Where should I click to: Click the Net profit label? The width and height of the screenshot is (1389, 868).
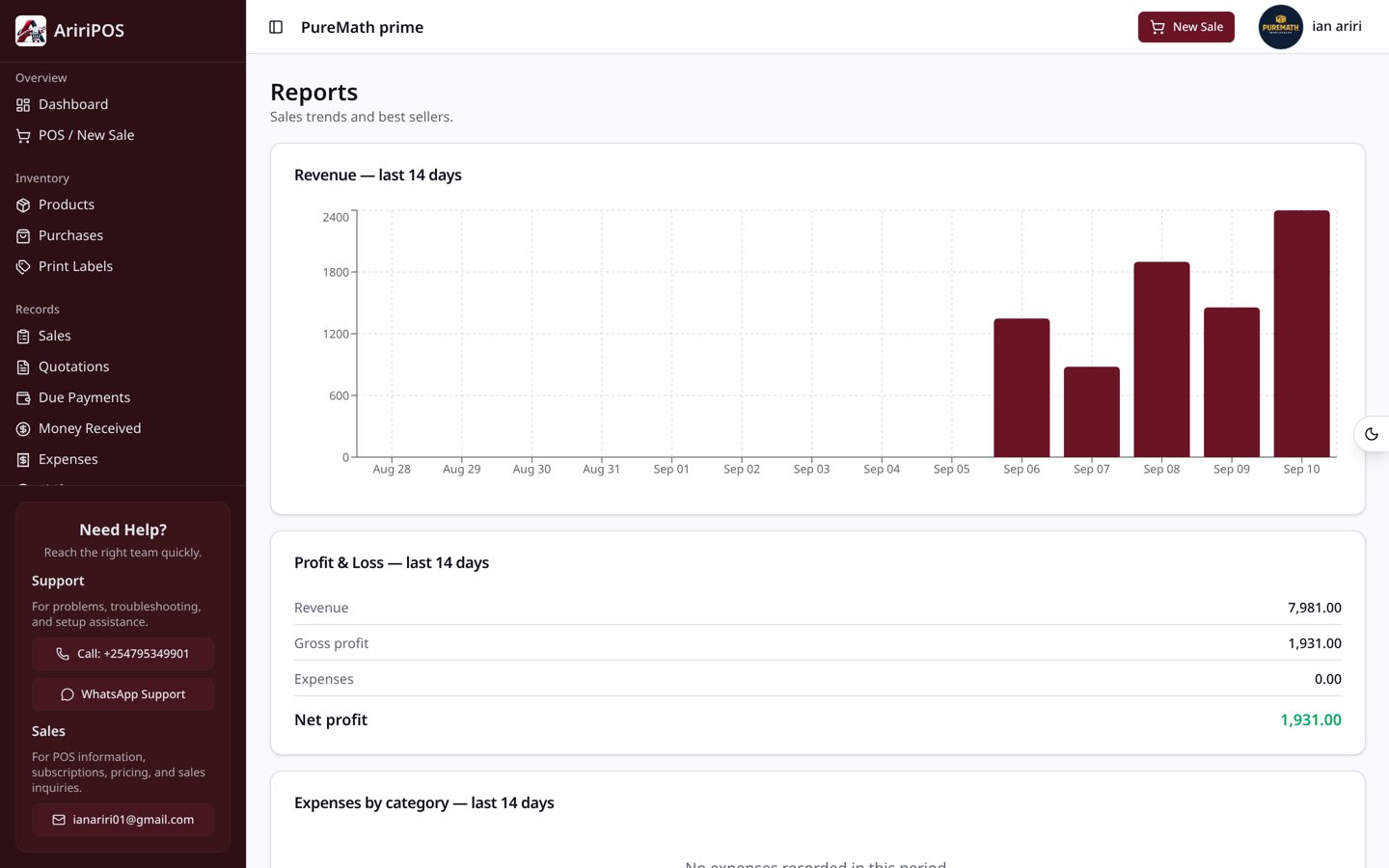pyautogui.click(x=331, y=719)
